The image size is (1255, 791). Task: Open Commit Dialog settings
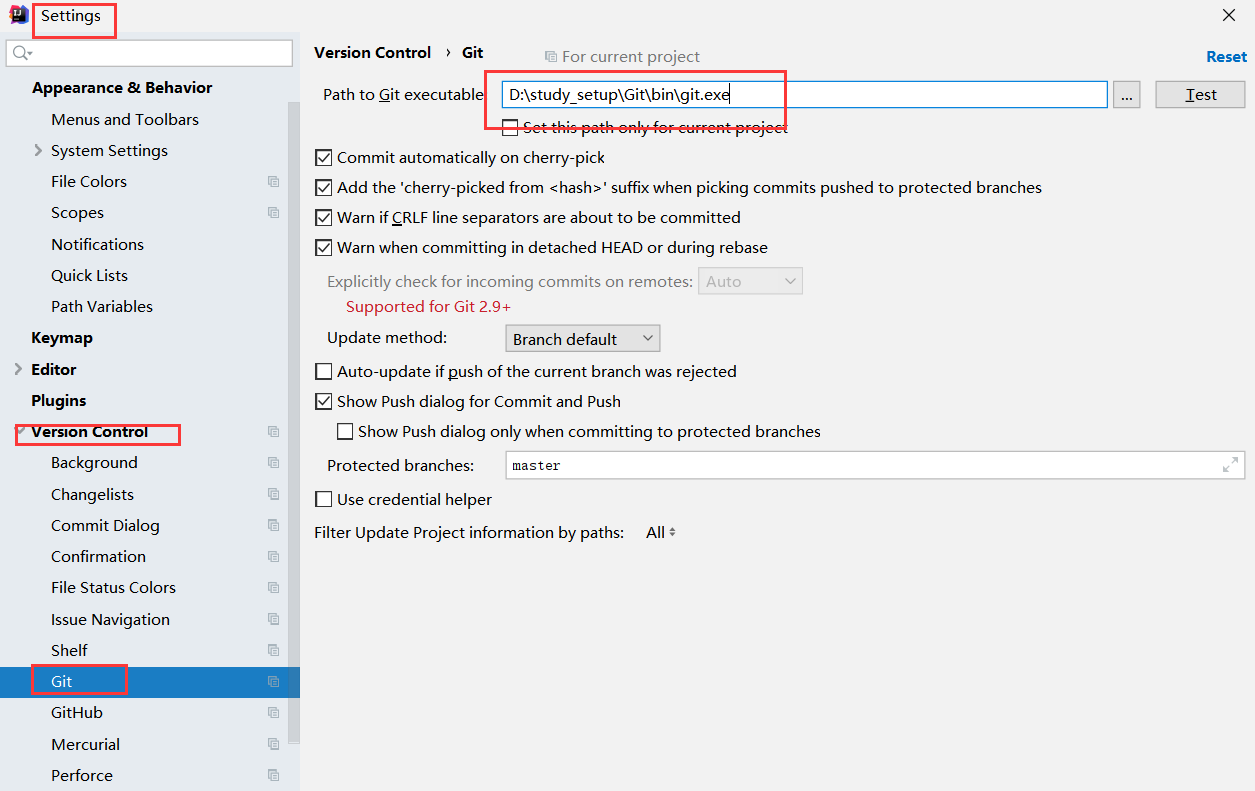105,526
